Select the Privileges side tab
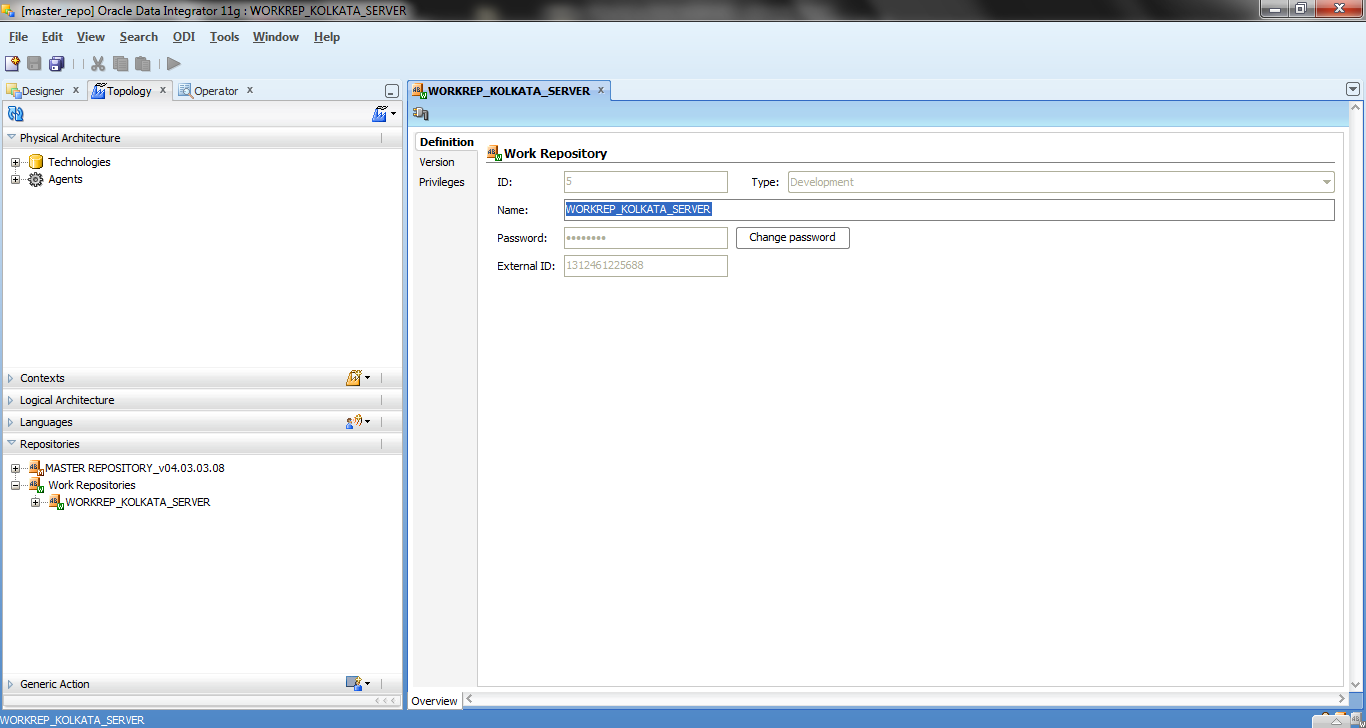Screen dimensions: 1366x728 tap(441, 182)
